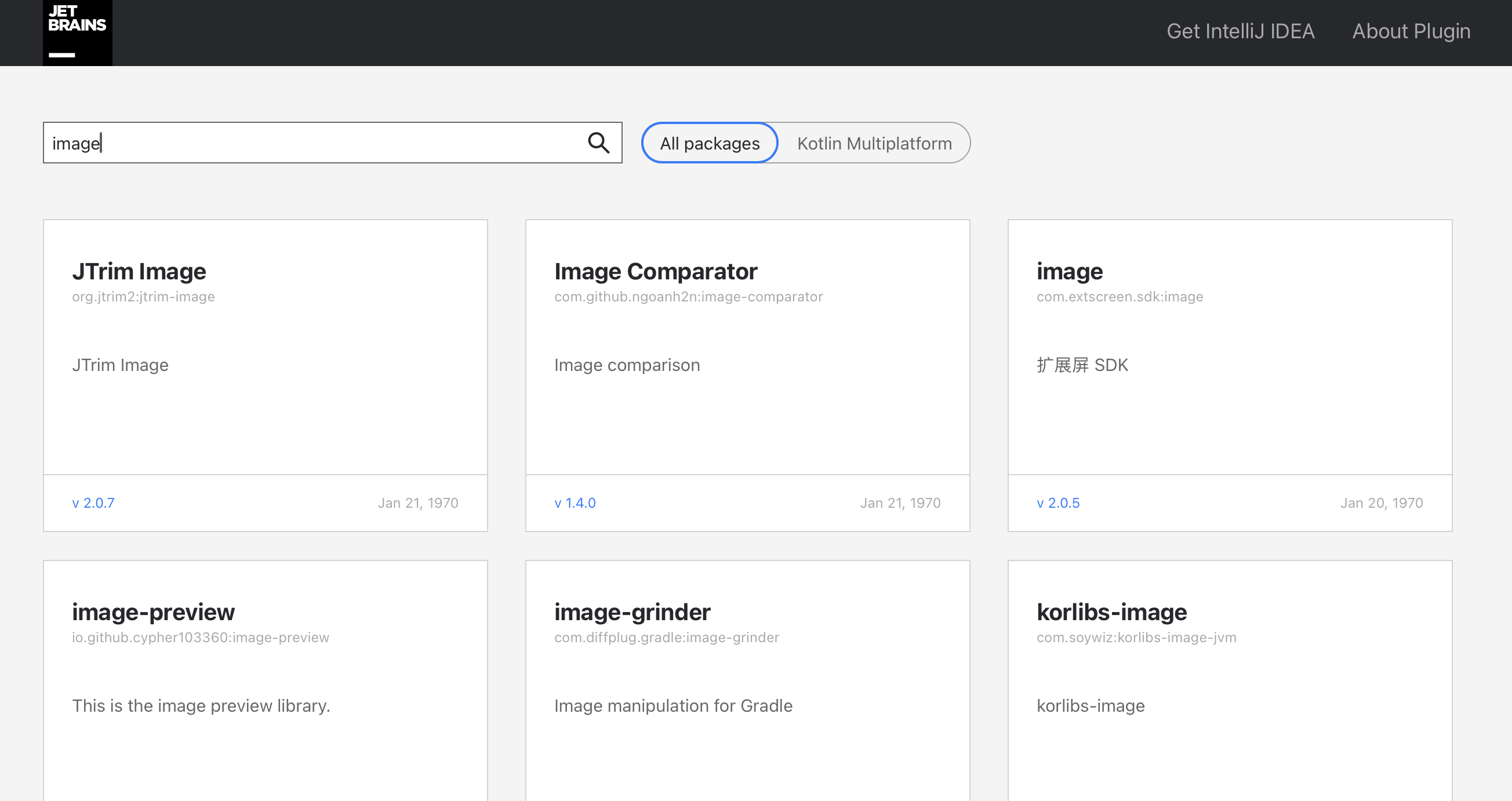This screenshot has height=801, width=1512.
Task: Open the korlibs-image package title
Action: (x=1111, y=612)
